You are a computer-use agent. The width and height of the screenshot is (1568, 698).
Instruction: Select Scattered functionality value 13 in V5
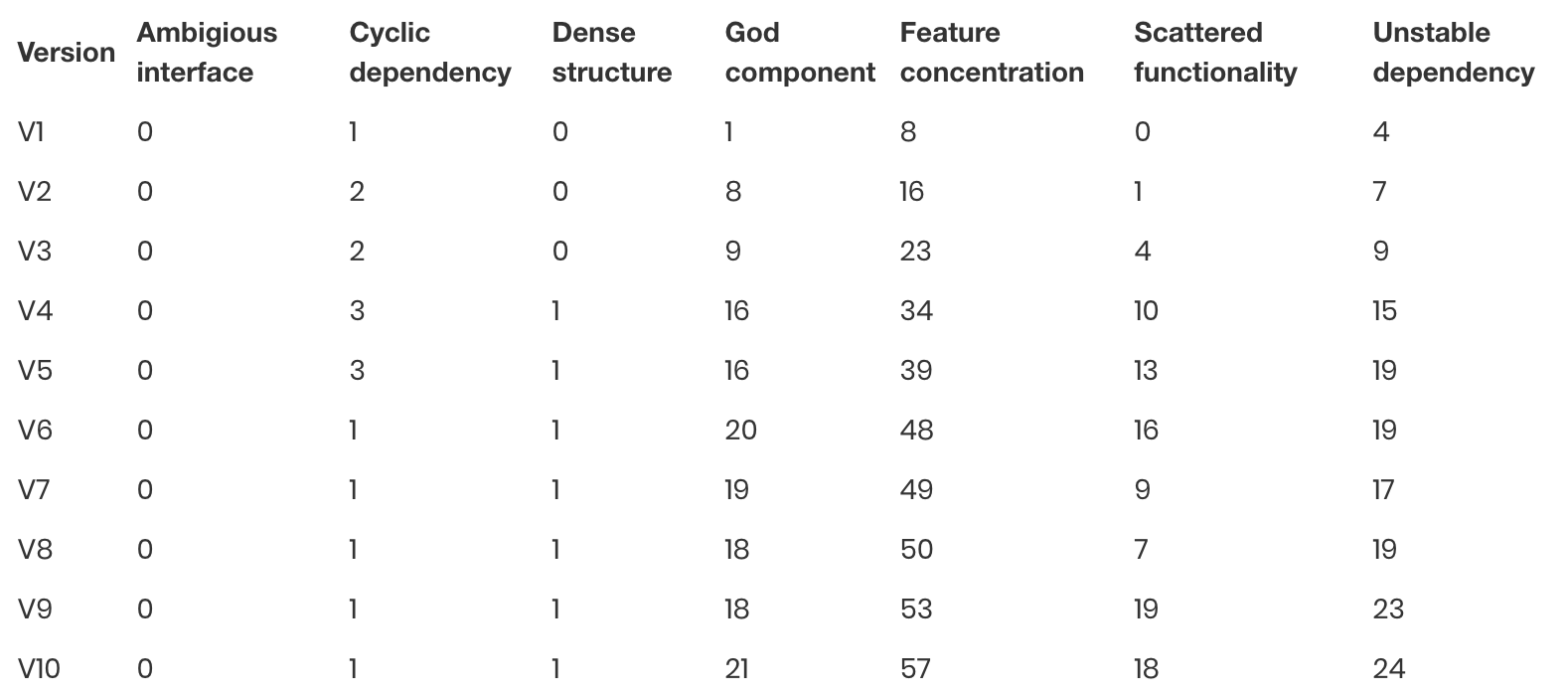[1146, 371]
